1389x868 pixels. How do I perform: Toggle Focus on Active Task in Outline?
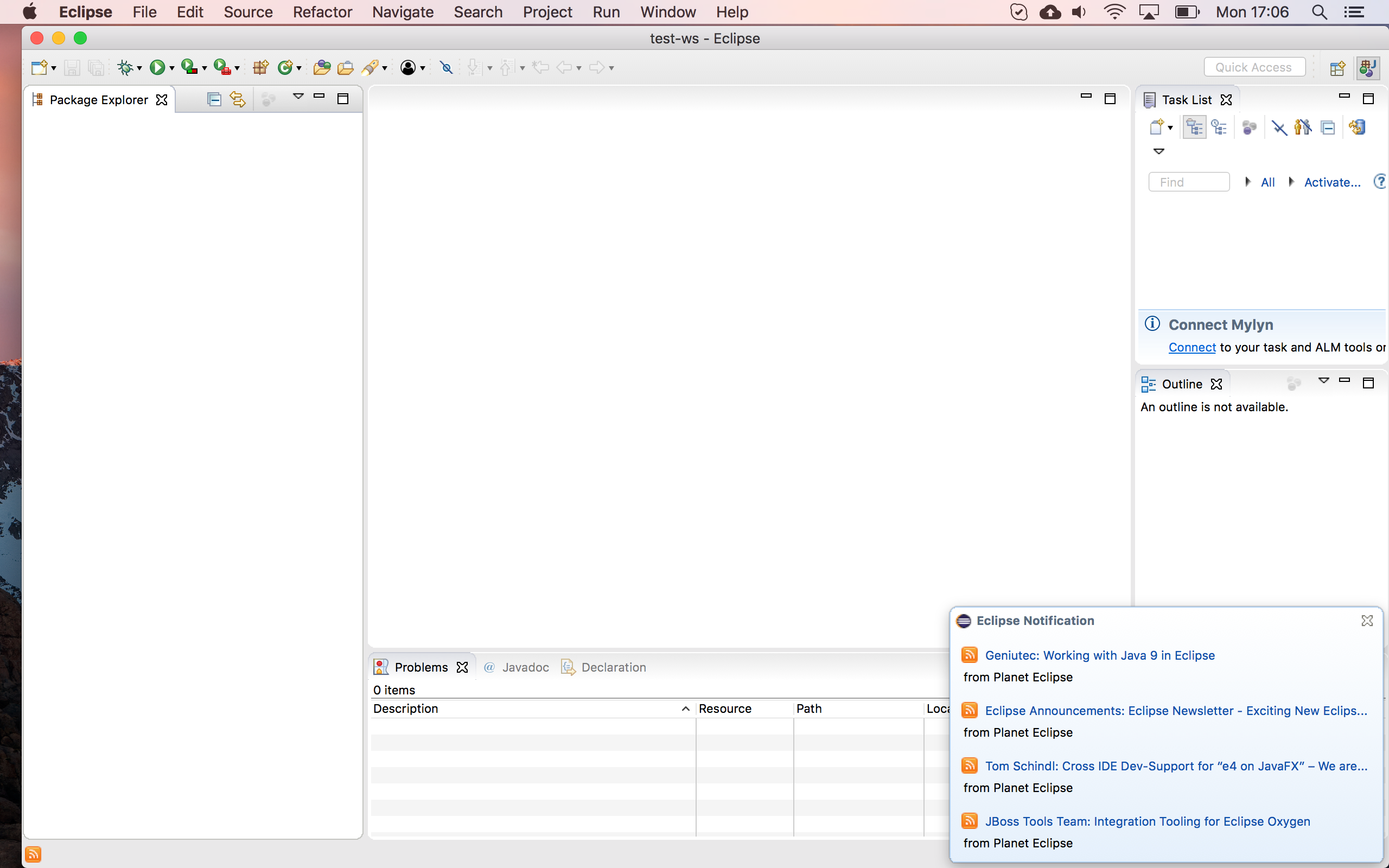tap(1294, 384)
